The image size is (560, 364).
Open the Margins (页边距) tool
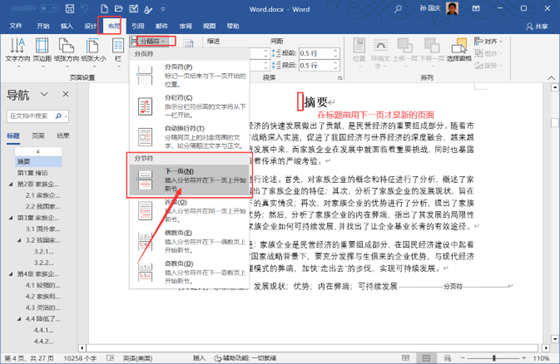(42, 52)
